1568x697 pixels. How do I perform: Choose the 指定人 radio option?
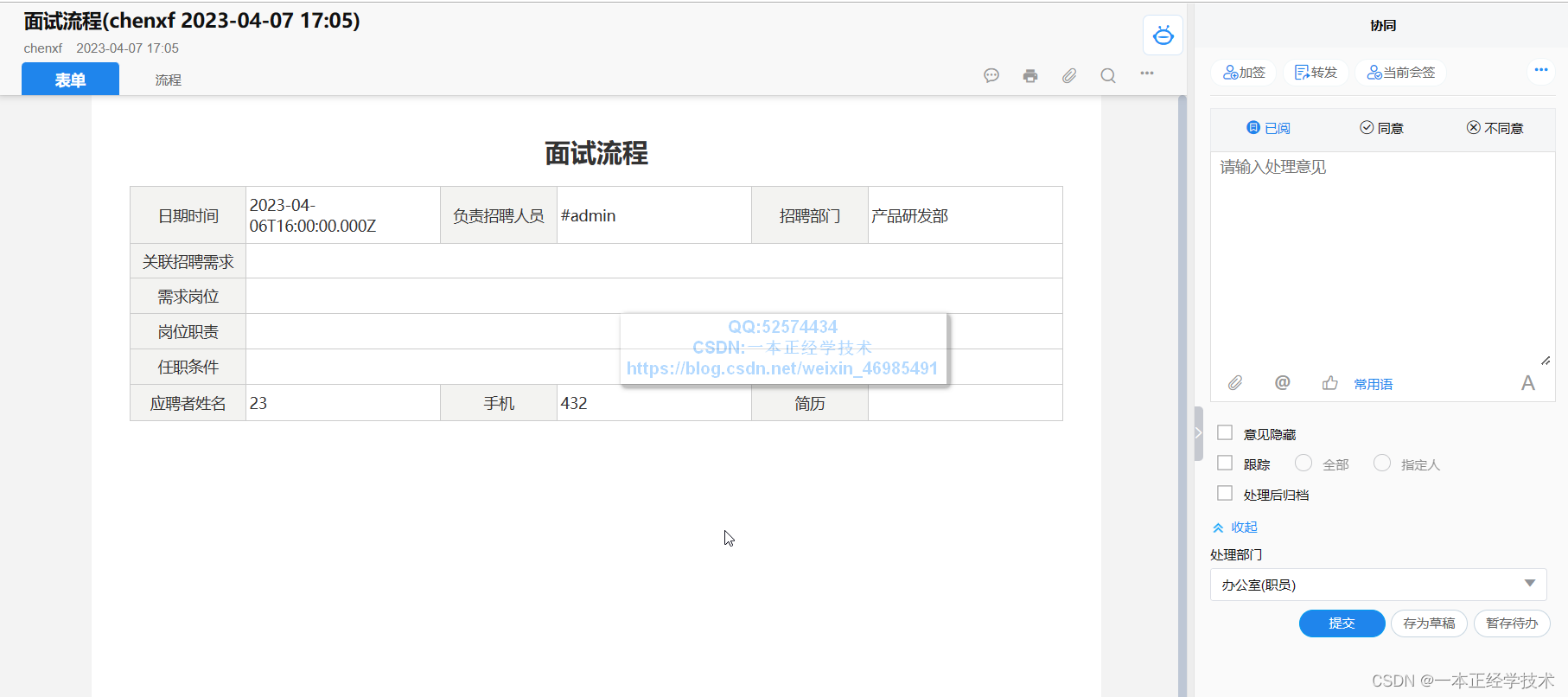[x=1382, y=463]
